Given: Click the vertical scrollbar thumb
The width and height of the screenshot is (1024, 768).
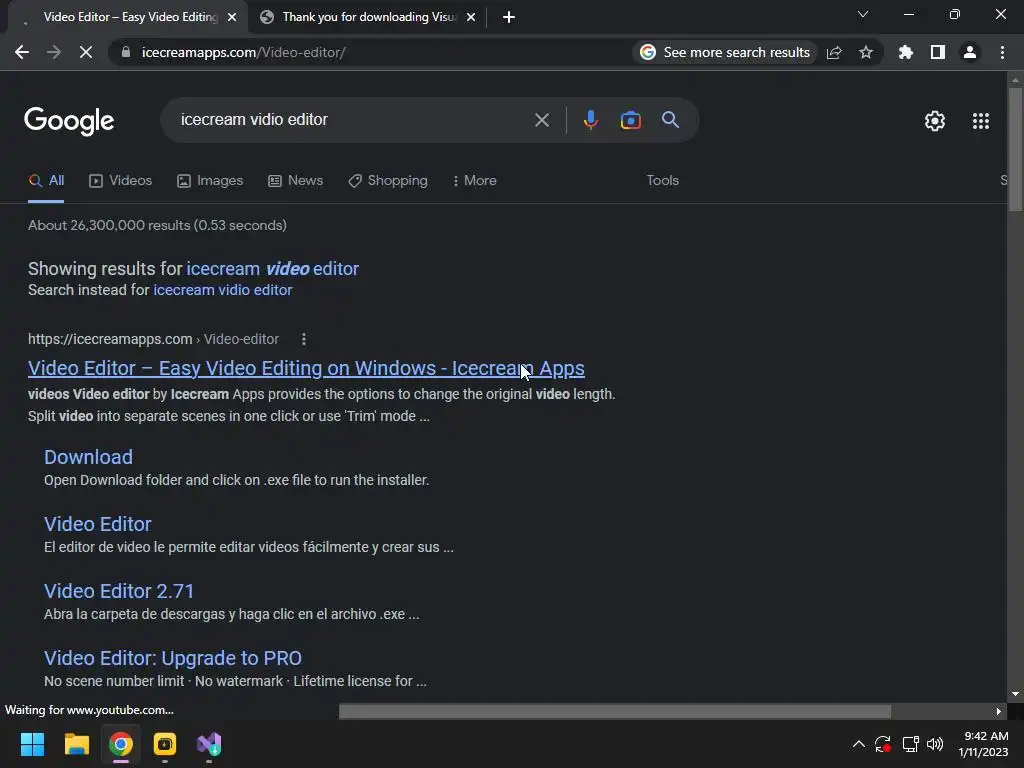Looking at the screenshot, I should pos(1015,149).
